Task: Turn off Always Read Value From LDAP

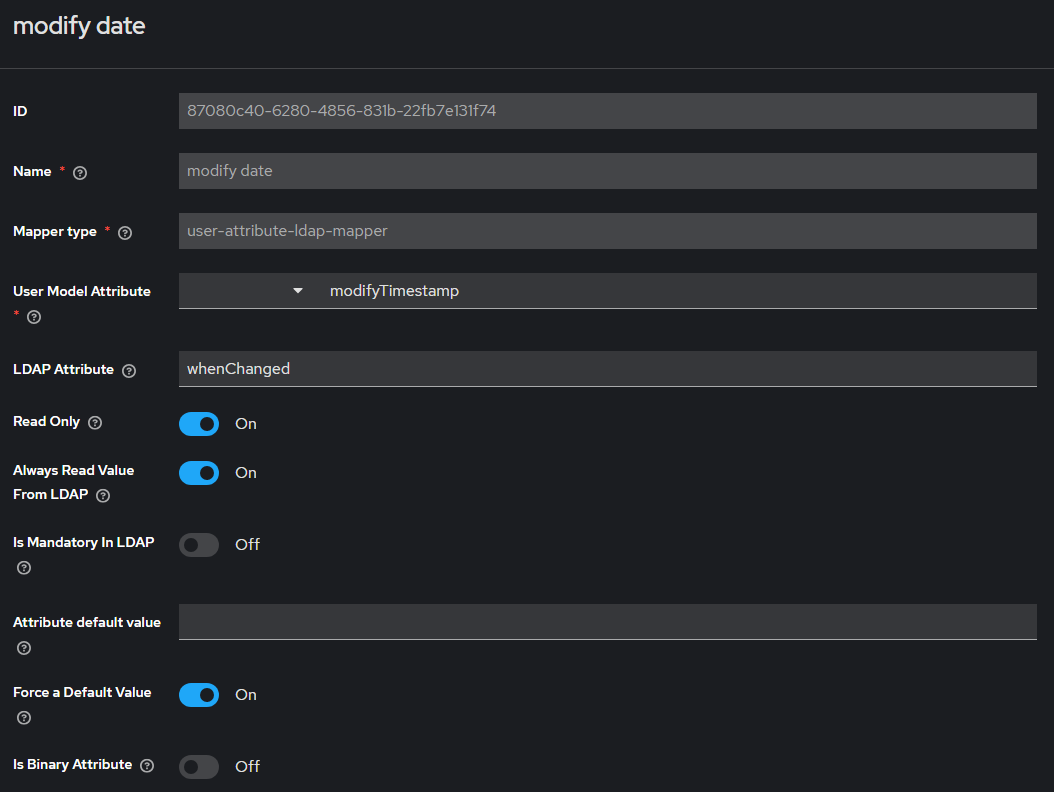Action: [199, 473]
